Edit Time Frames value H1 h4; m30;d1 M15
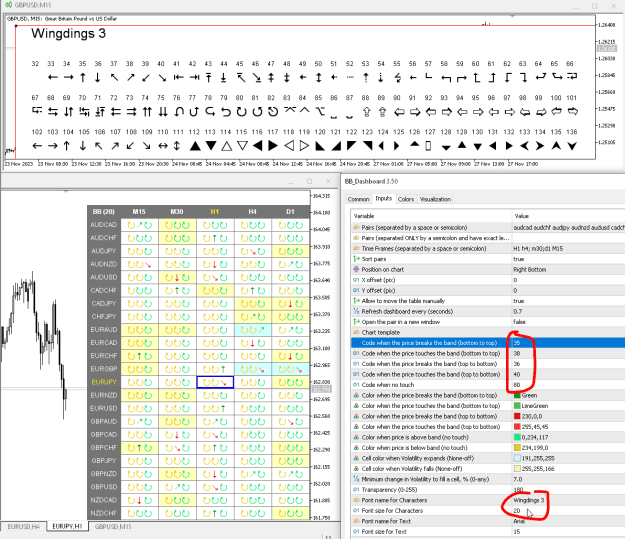 point(568,248)
